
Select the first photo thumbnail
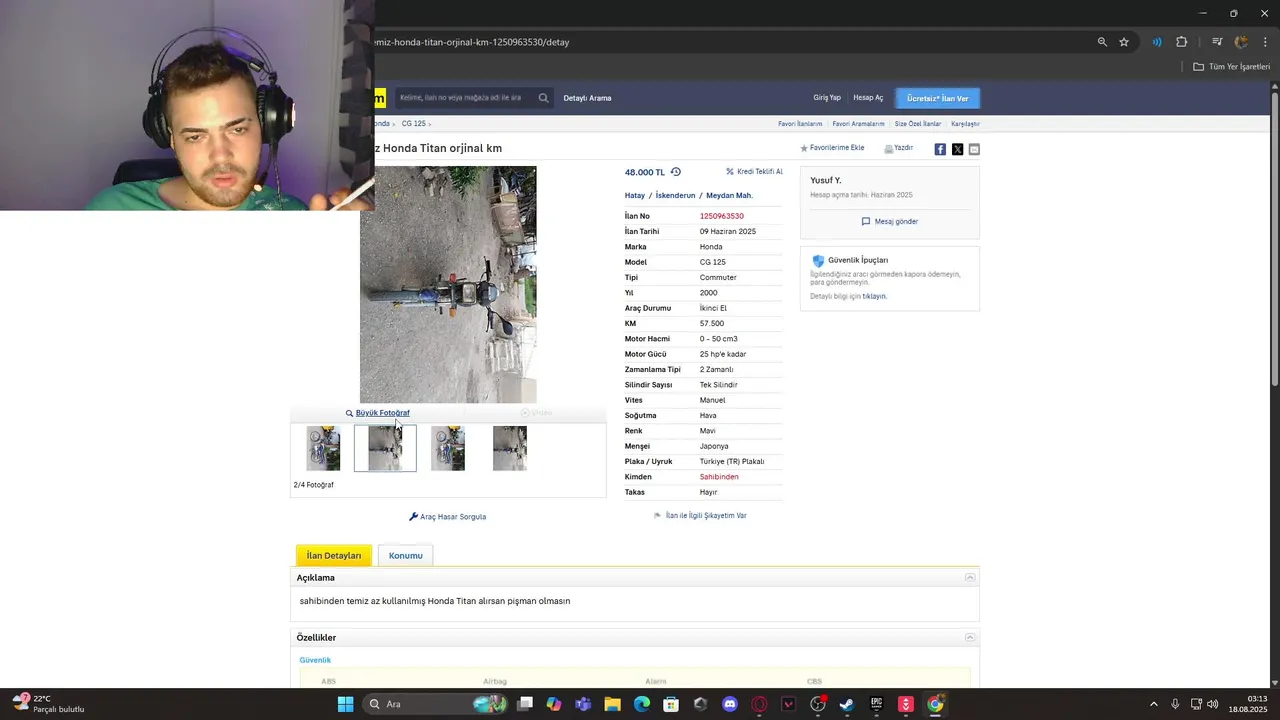point(323,448)
